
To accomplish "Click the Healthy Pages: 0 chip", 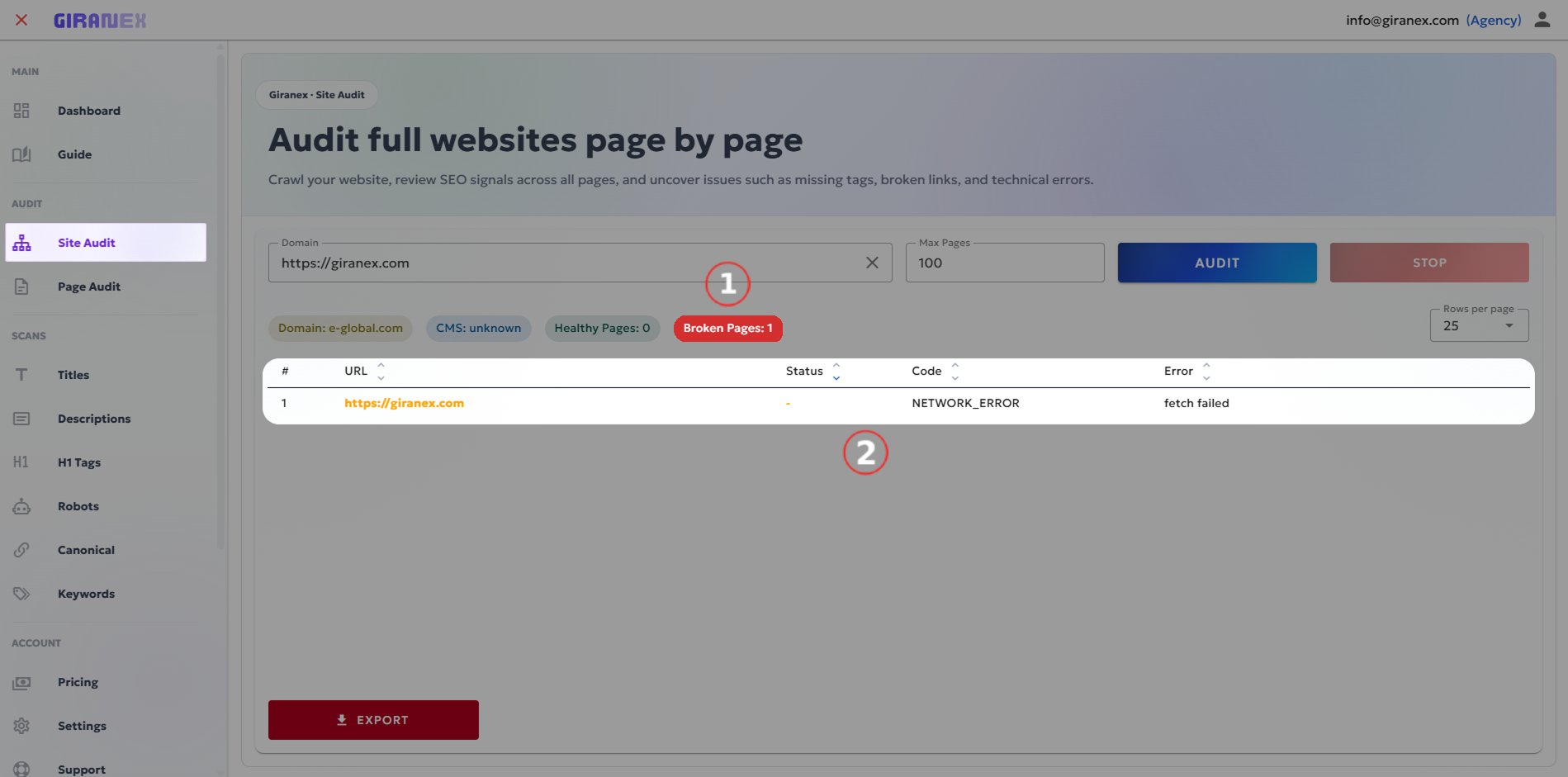I will tap(602, 329).
